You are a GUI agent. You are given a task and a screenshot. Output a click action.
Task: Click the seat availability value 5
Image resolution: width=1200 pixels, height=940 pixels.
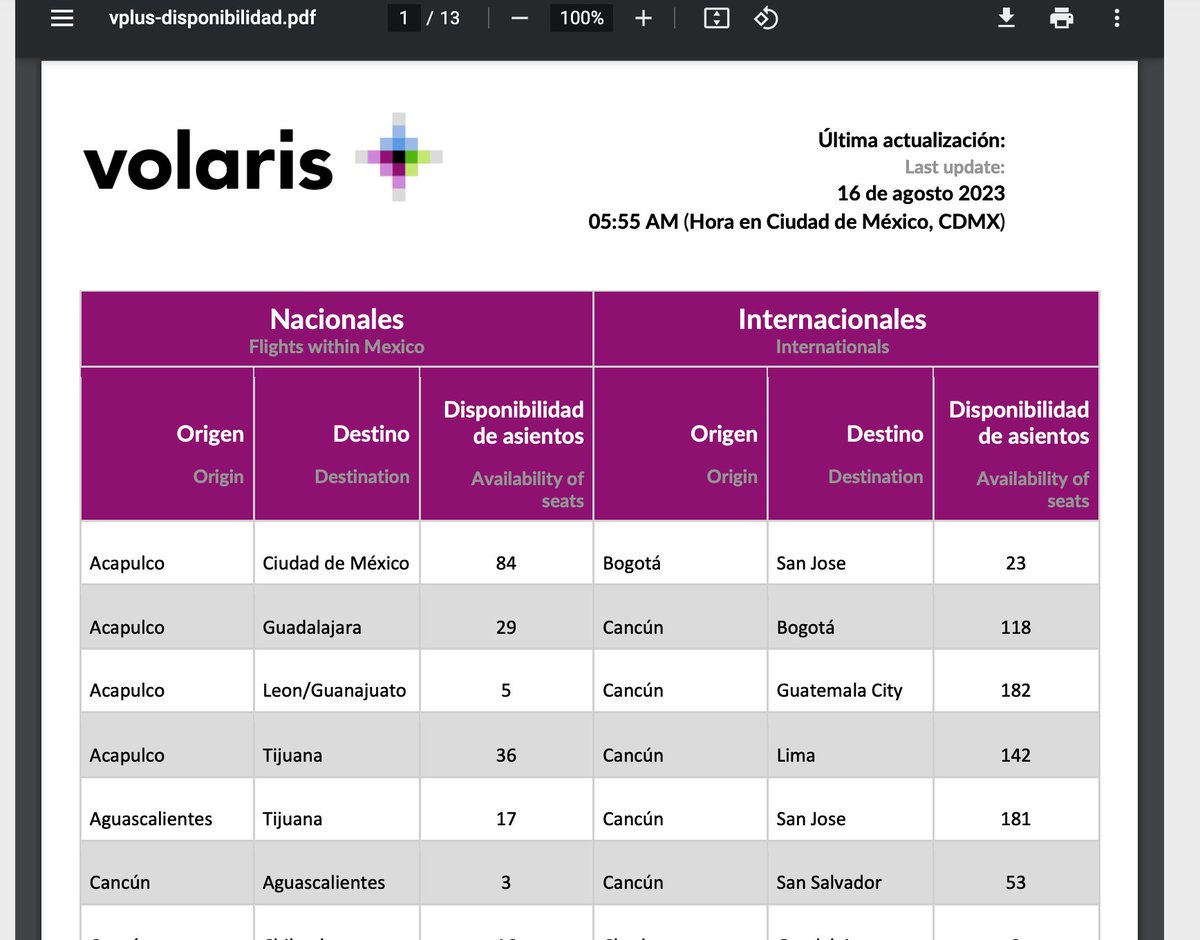tap(506, 690)
